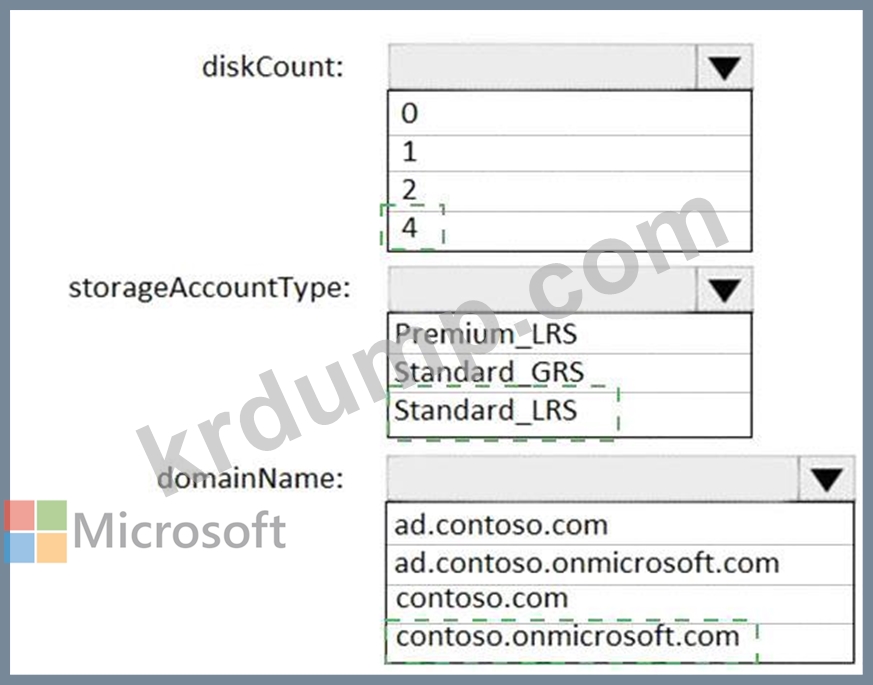873x685 pixels.
Task: Choose 4 as the diskCount value
Action: click(x=570, y=231)
